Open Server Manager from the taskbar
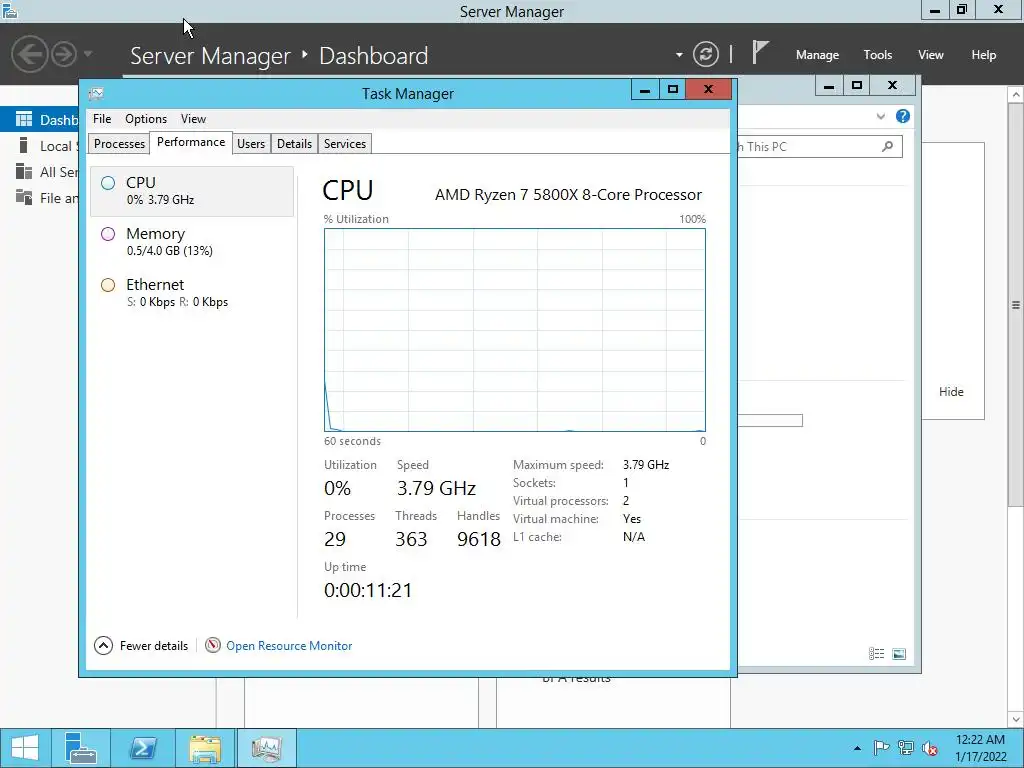 tap(81, 748)
